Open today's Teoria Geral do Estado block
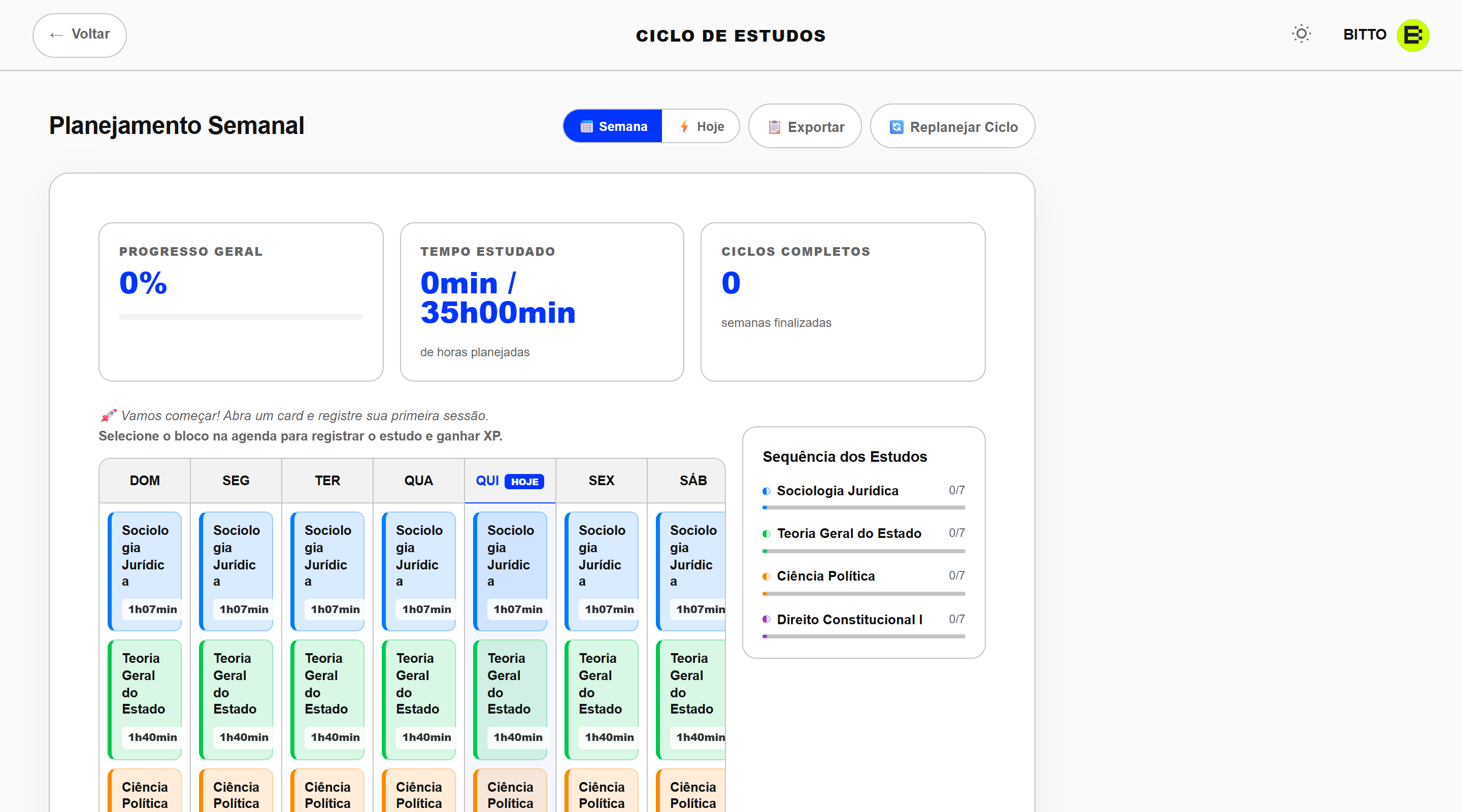1462x812 pixels. coord(510,700)
